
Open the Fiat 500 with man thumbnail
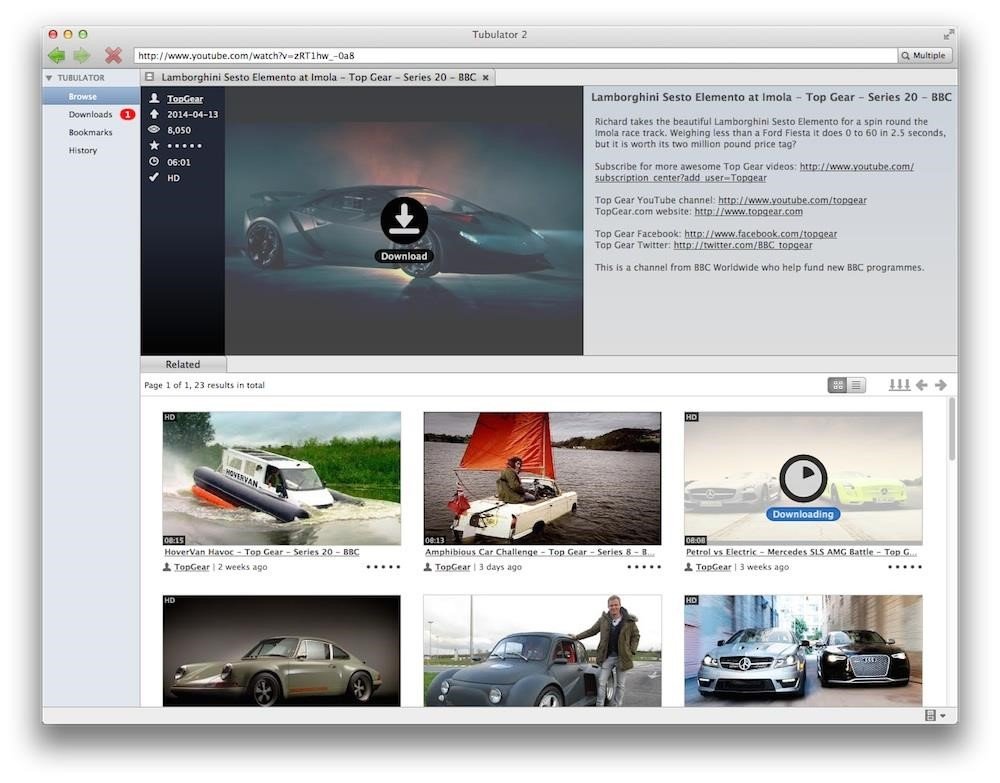click(542, 650)
